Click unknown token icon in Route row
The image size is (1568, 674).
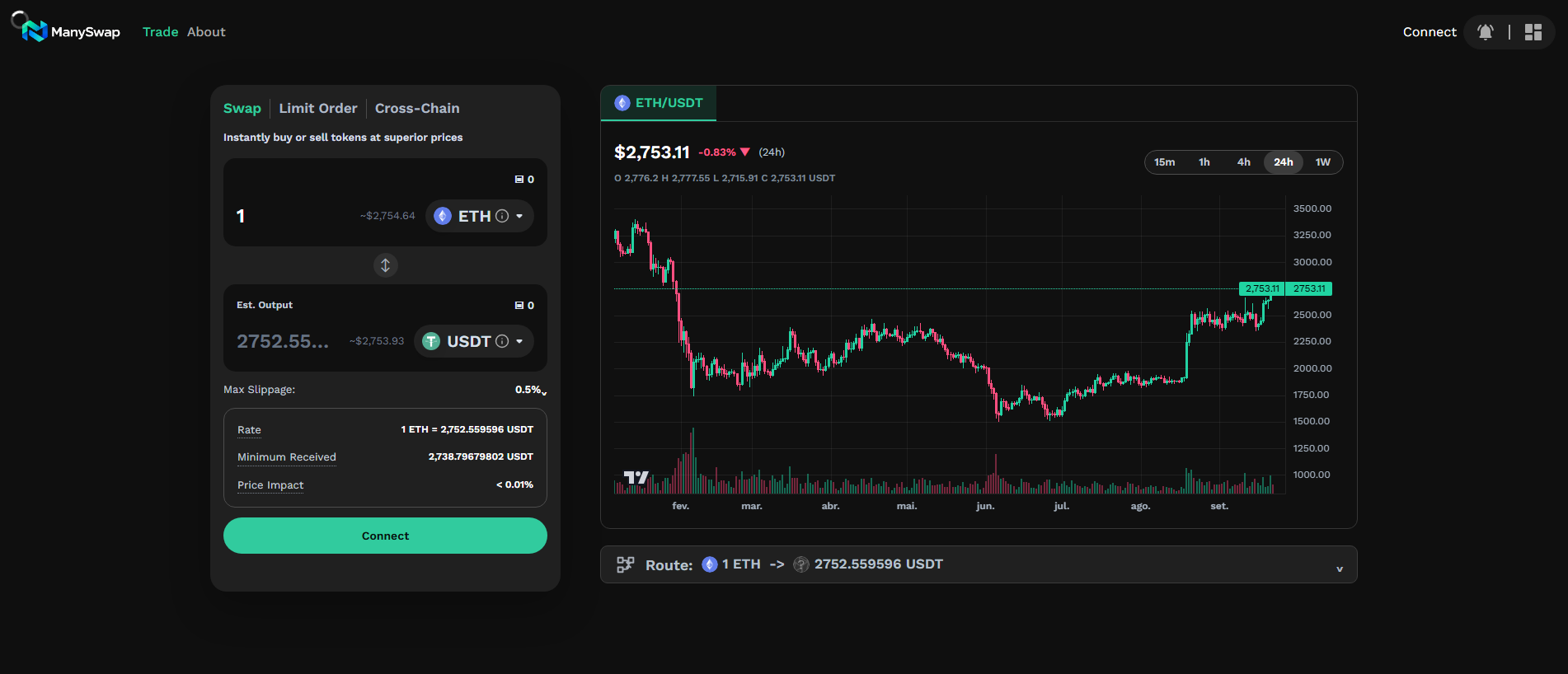tap(801, 564)
